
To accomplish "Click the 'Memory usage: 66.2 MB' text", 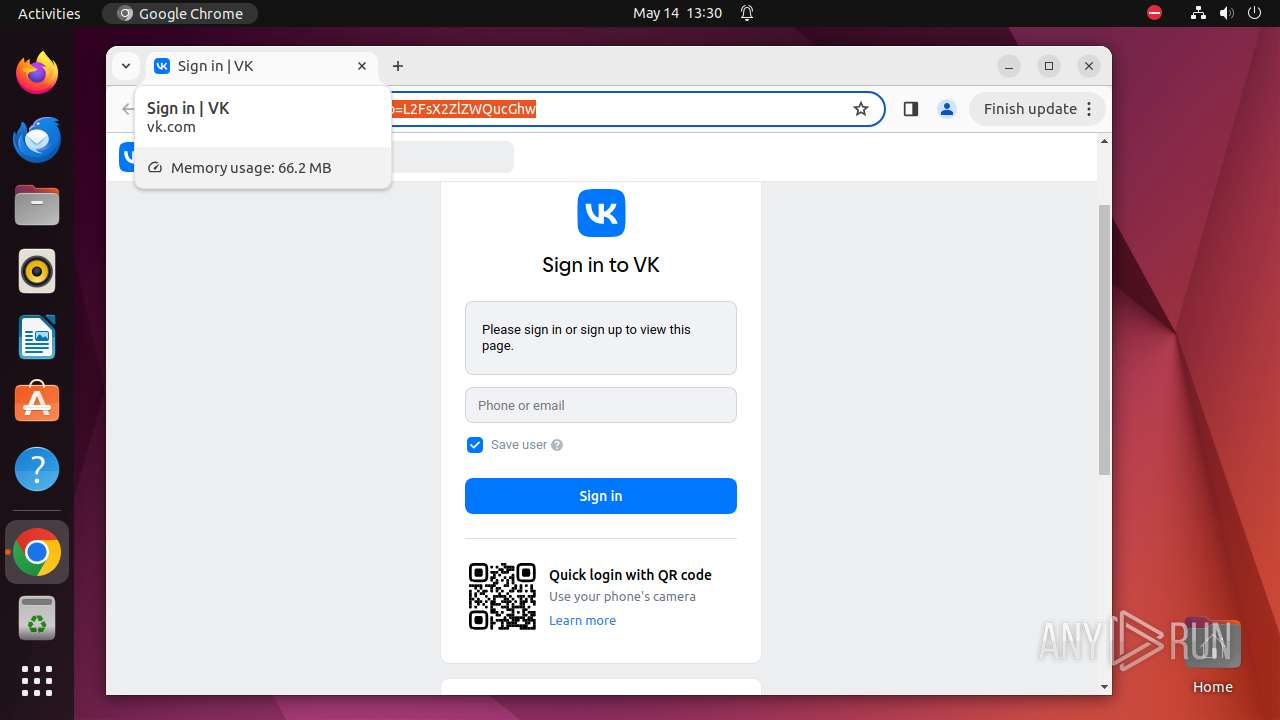I will (x=251, y=168).
